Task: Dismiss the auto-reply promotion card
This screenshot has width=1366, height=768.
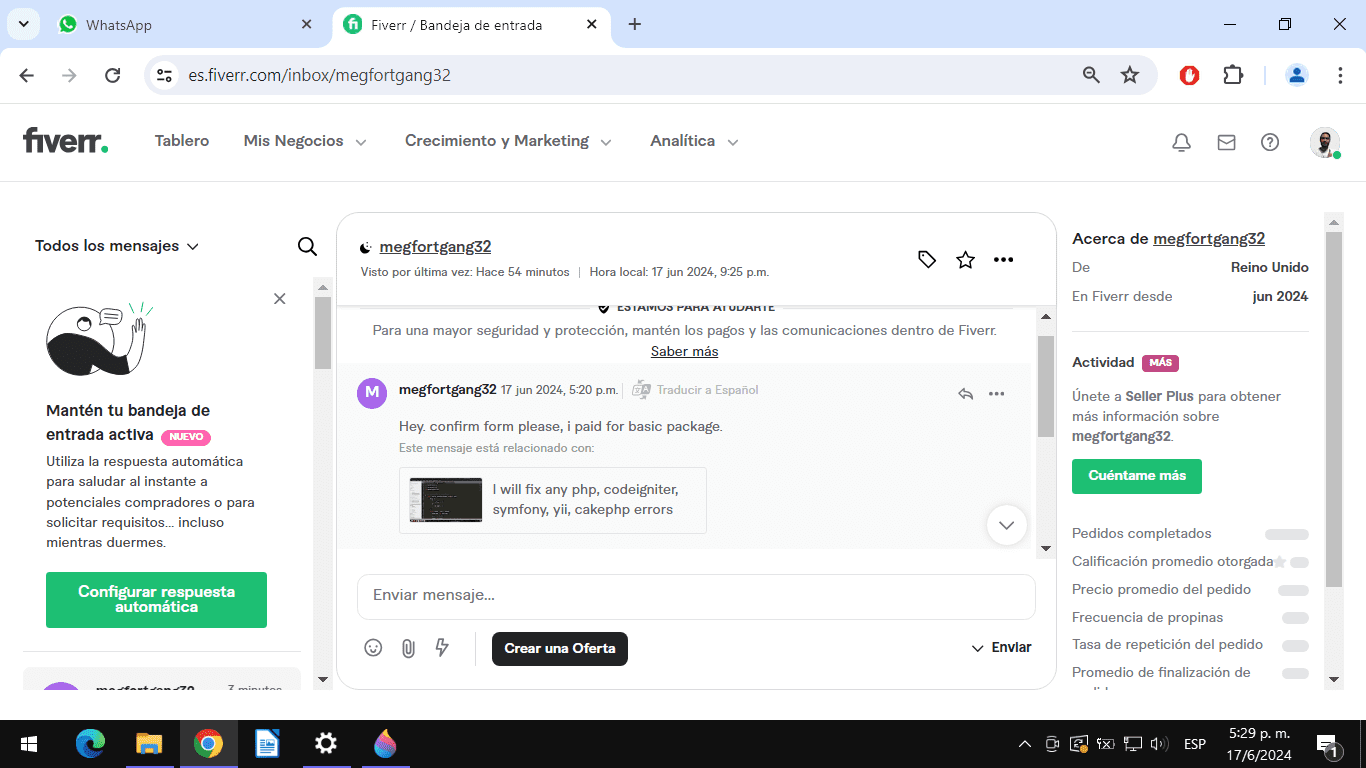Action: coord(280,299)
